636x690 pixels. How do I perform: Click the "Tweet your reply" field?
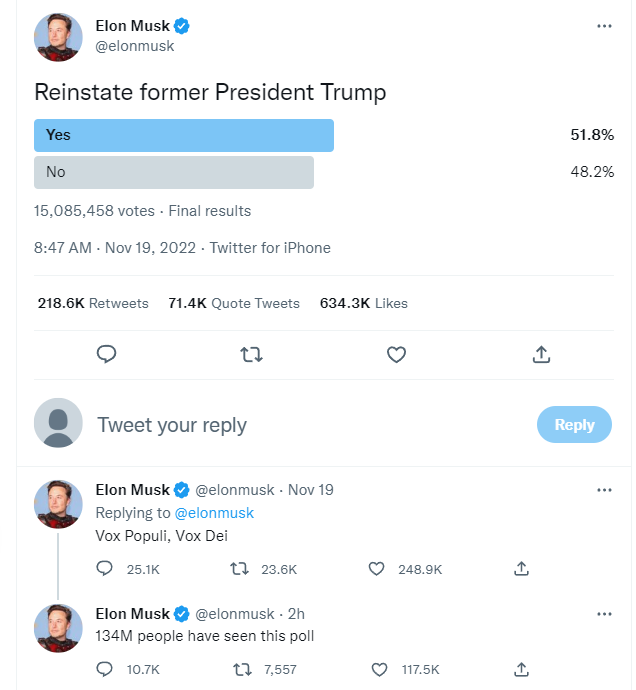(x=172, y=425)
